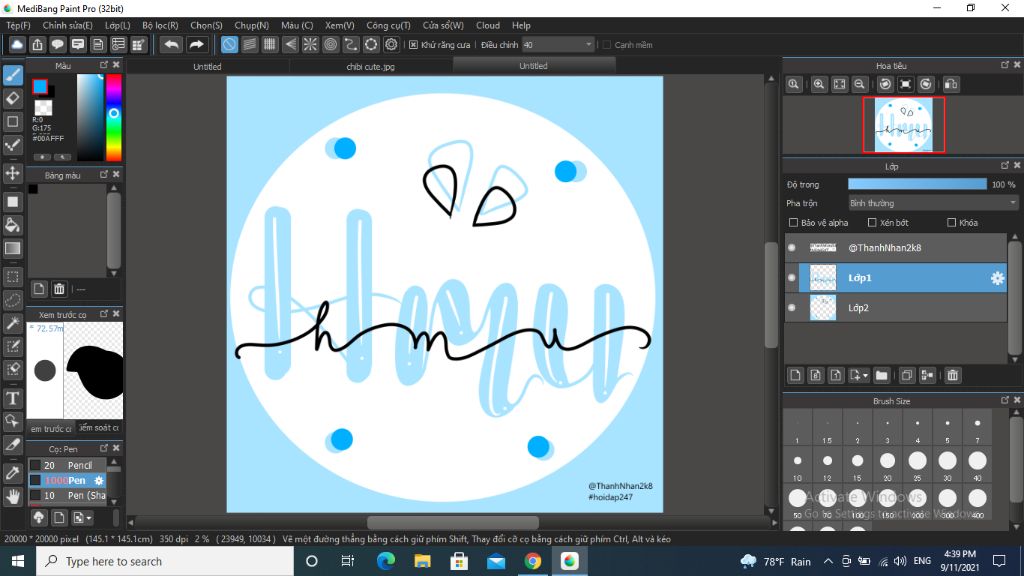The height and width of the screenshot is (576, 1024).
Task: Click the Type here to search box
Action: click(x=165, y=561)
